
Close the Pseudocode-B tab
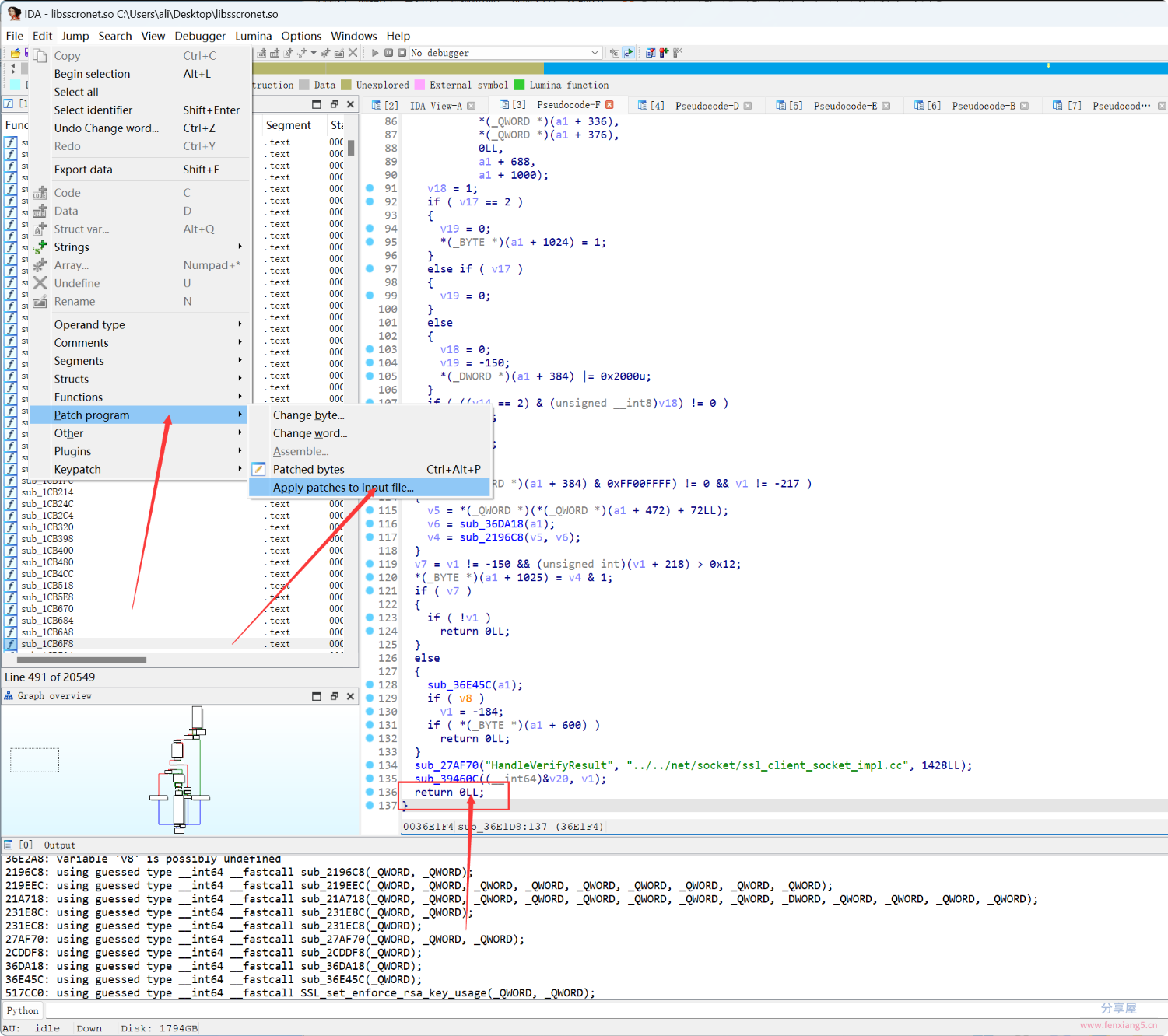pos(1025,106)
